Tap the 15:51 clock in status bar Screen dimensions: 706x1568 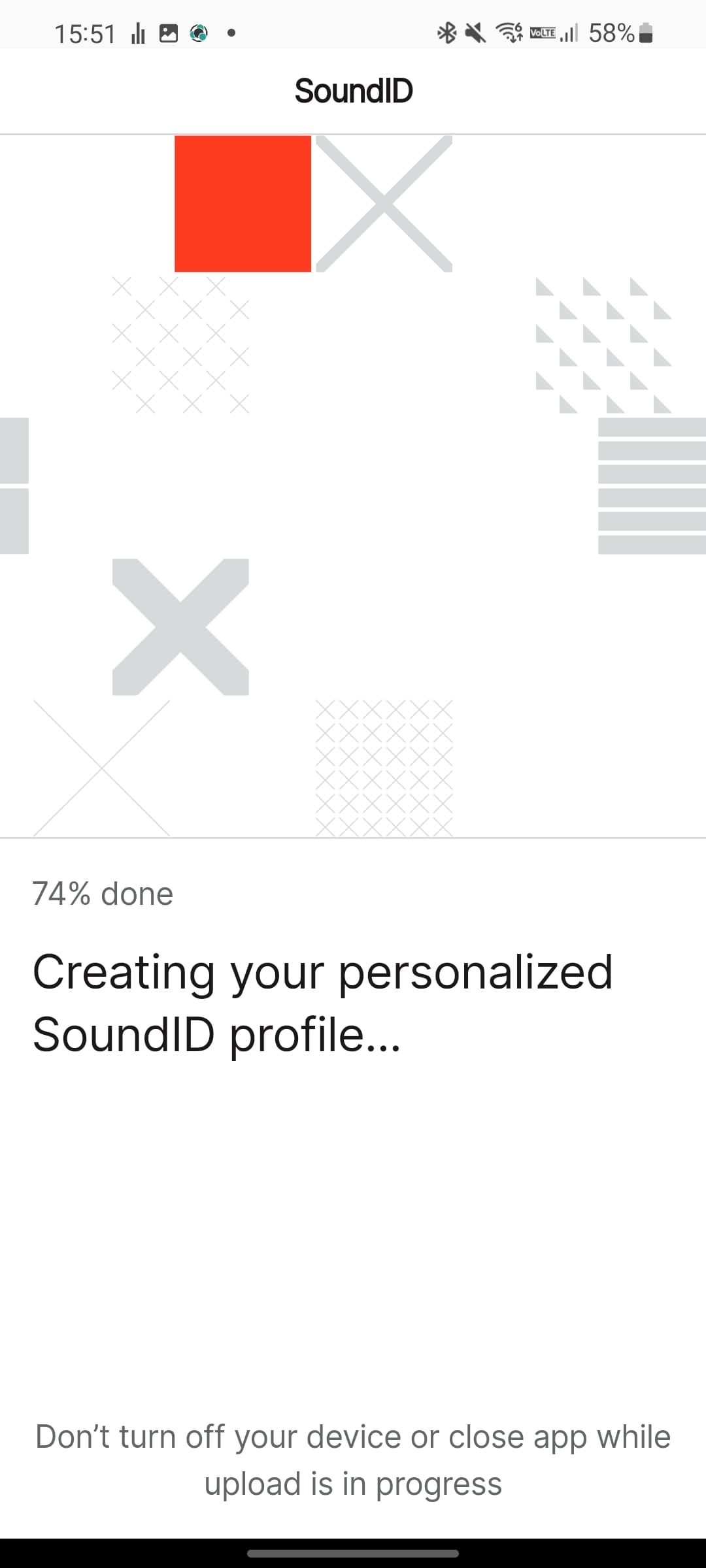point(85,33)
